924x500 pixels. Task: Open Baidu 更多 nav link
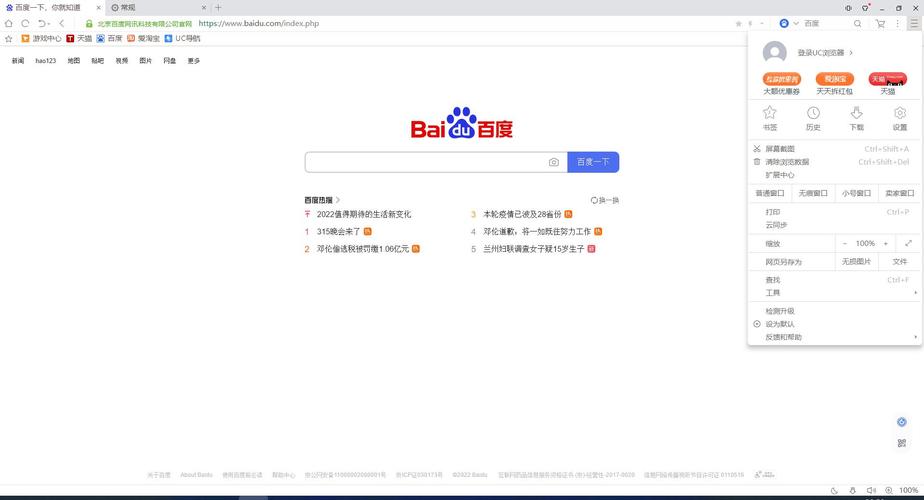pyautogui.click(x=194, y=61)
